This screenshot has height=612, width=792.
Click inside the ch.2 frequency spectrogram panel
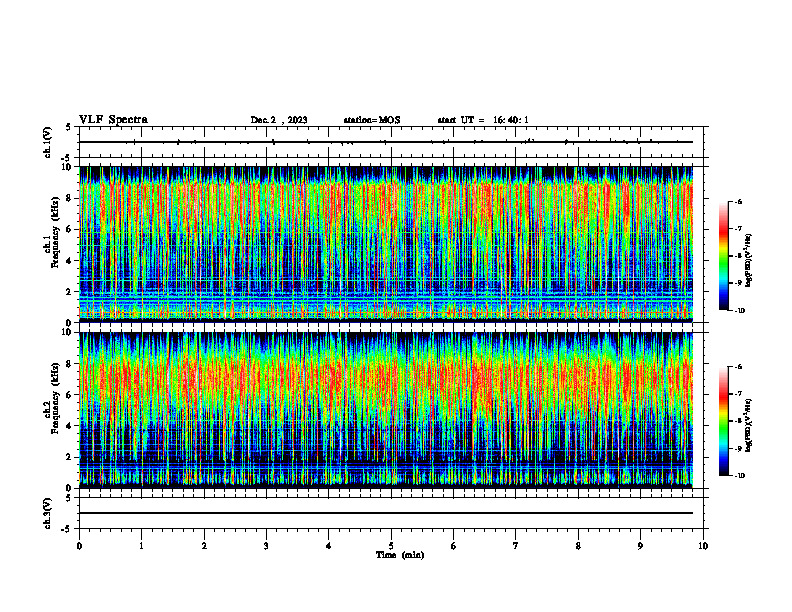pos(386,410)
